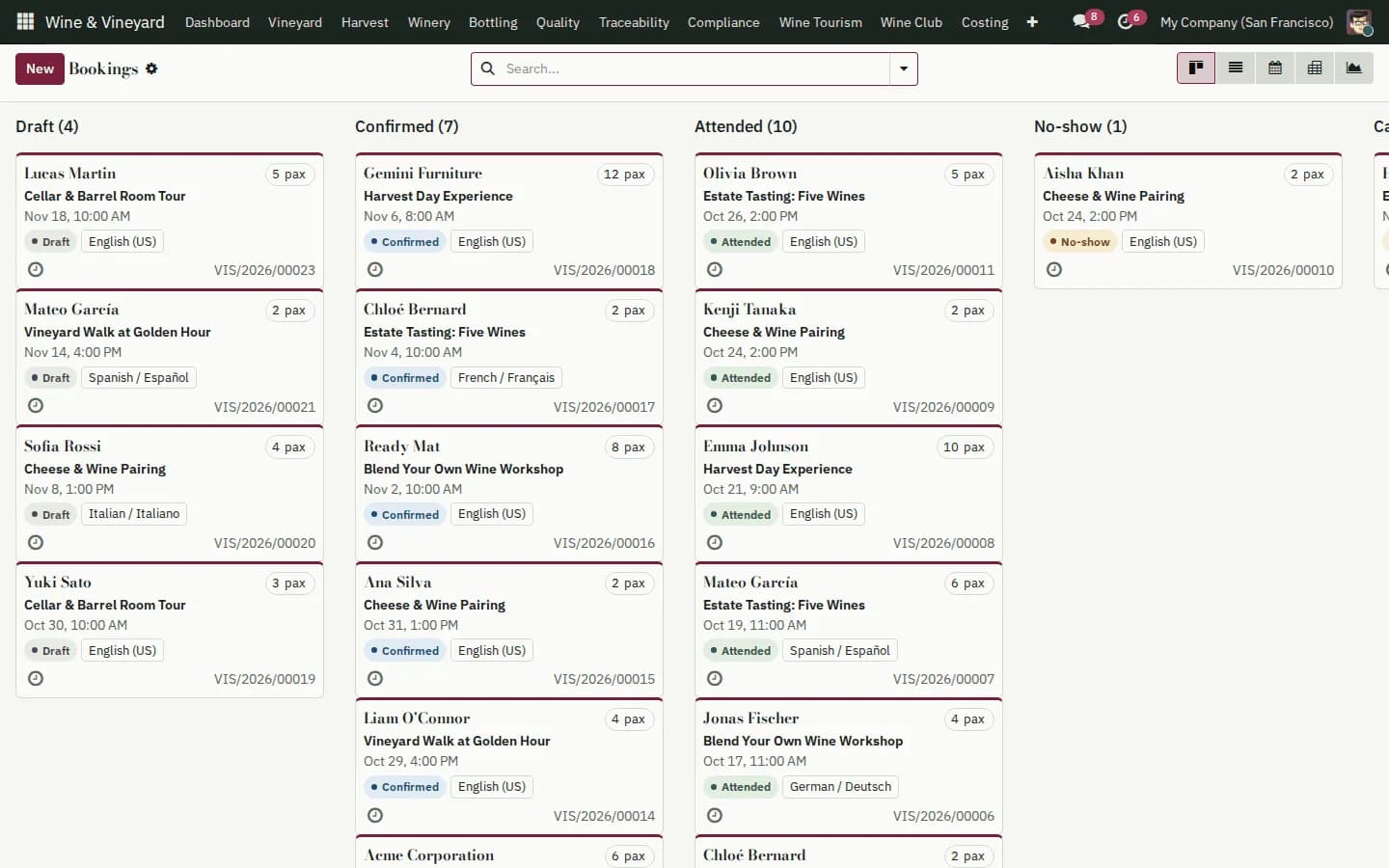Click the Confirmed (7) column header
This screenshot has height=868, width=1389.
(407, 126)
